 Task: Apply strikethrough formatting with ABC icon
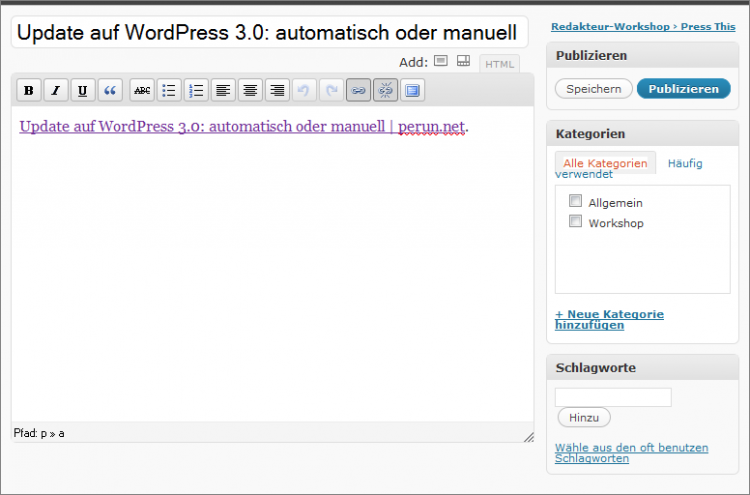pos(142,91)
